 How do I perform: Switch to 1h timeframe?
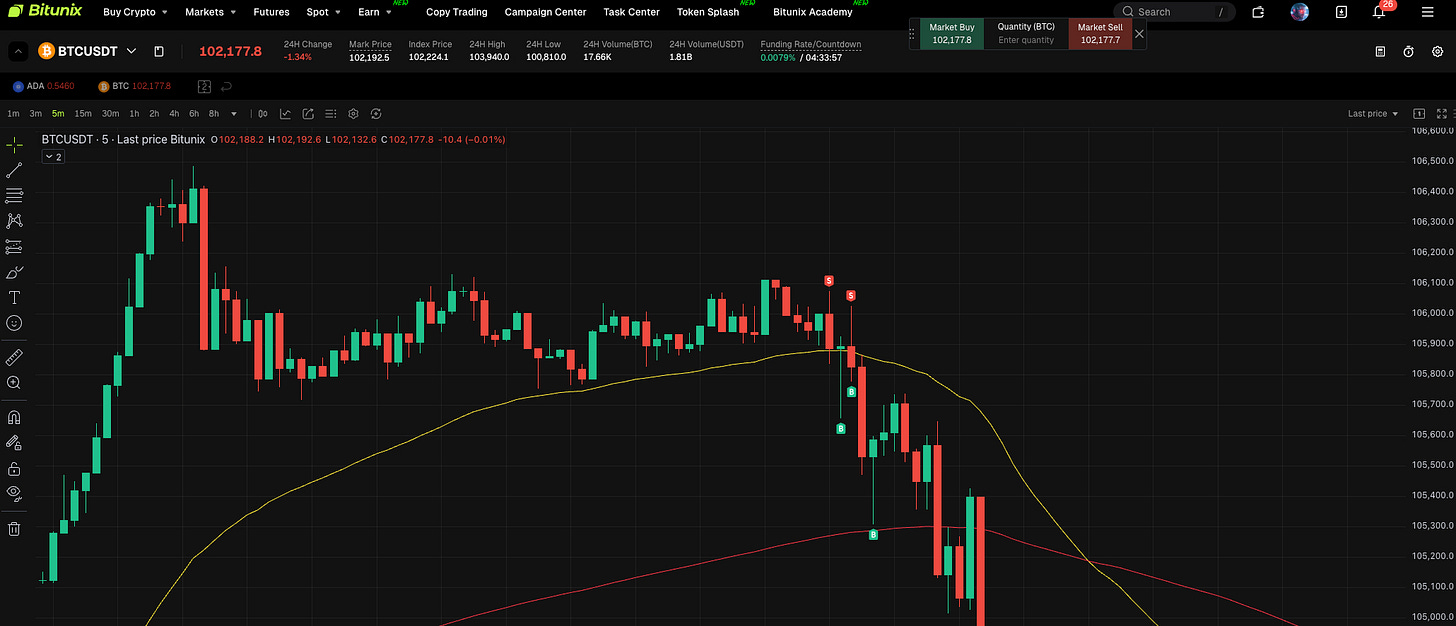pos(134,114)
